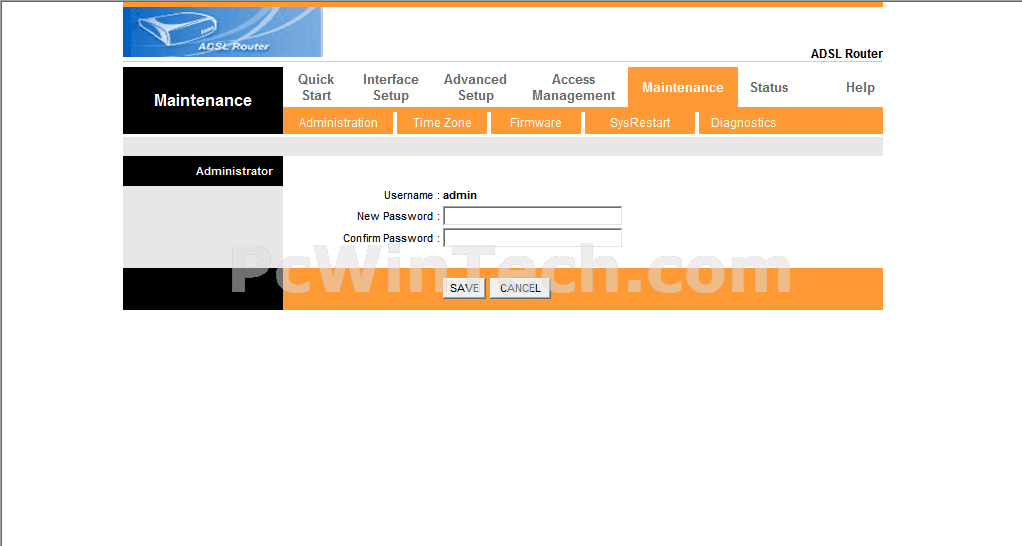Select the Maintenance tab
This screenshot has width=1022, height=546.
tap(682, 87)
